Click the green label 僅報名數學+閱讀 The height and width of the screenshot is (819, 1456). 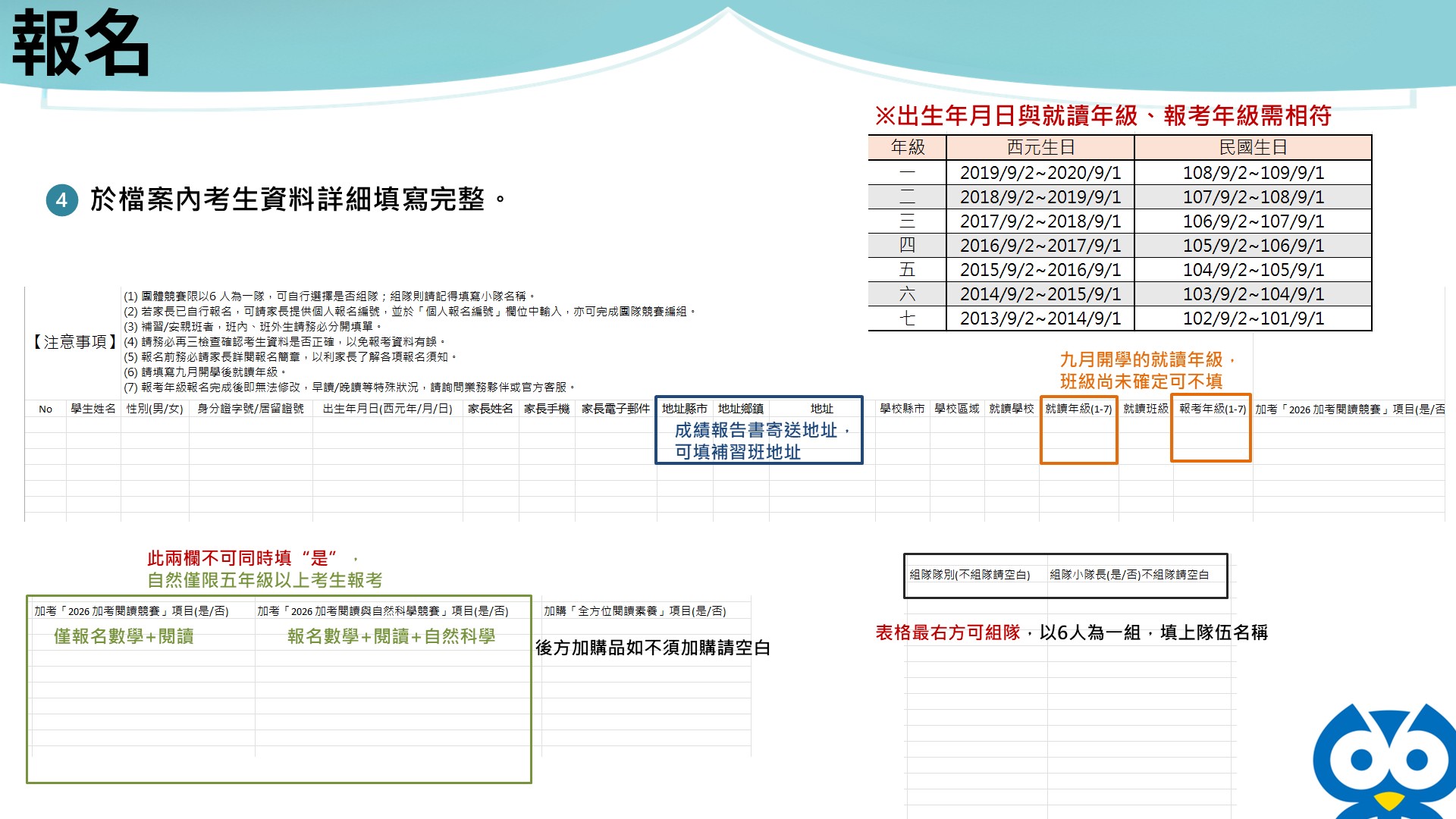pos(124,636)
